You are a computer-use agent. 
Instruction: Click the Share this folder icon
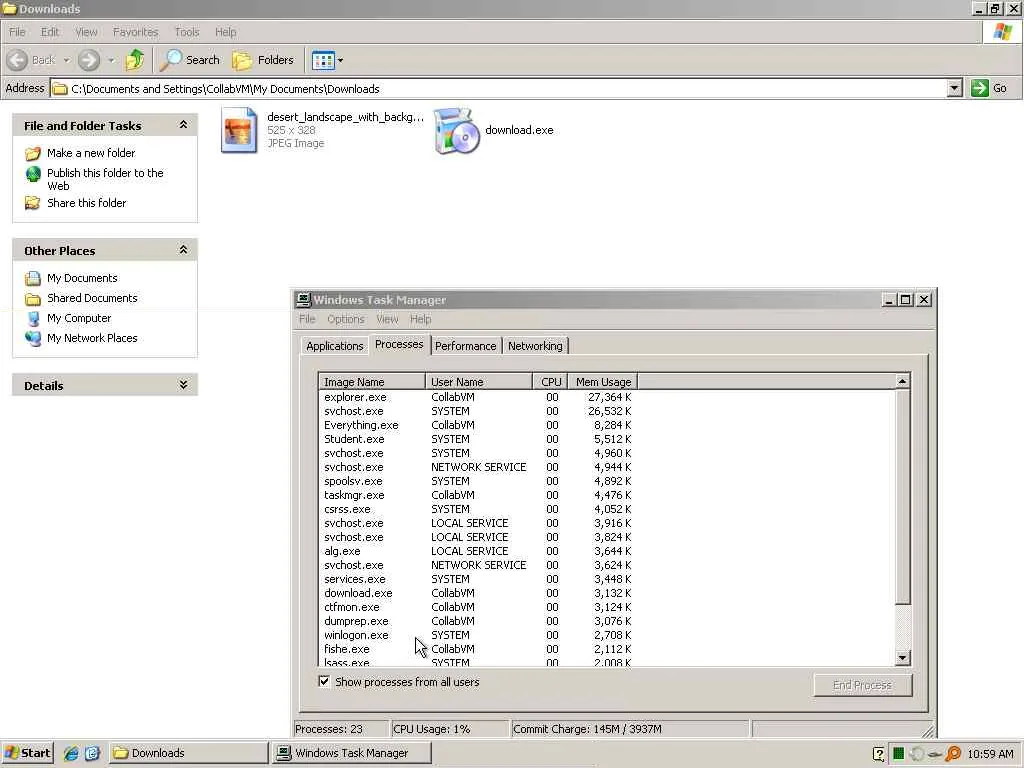click(x=33, y=203)
